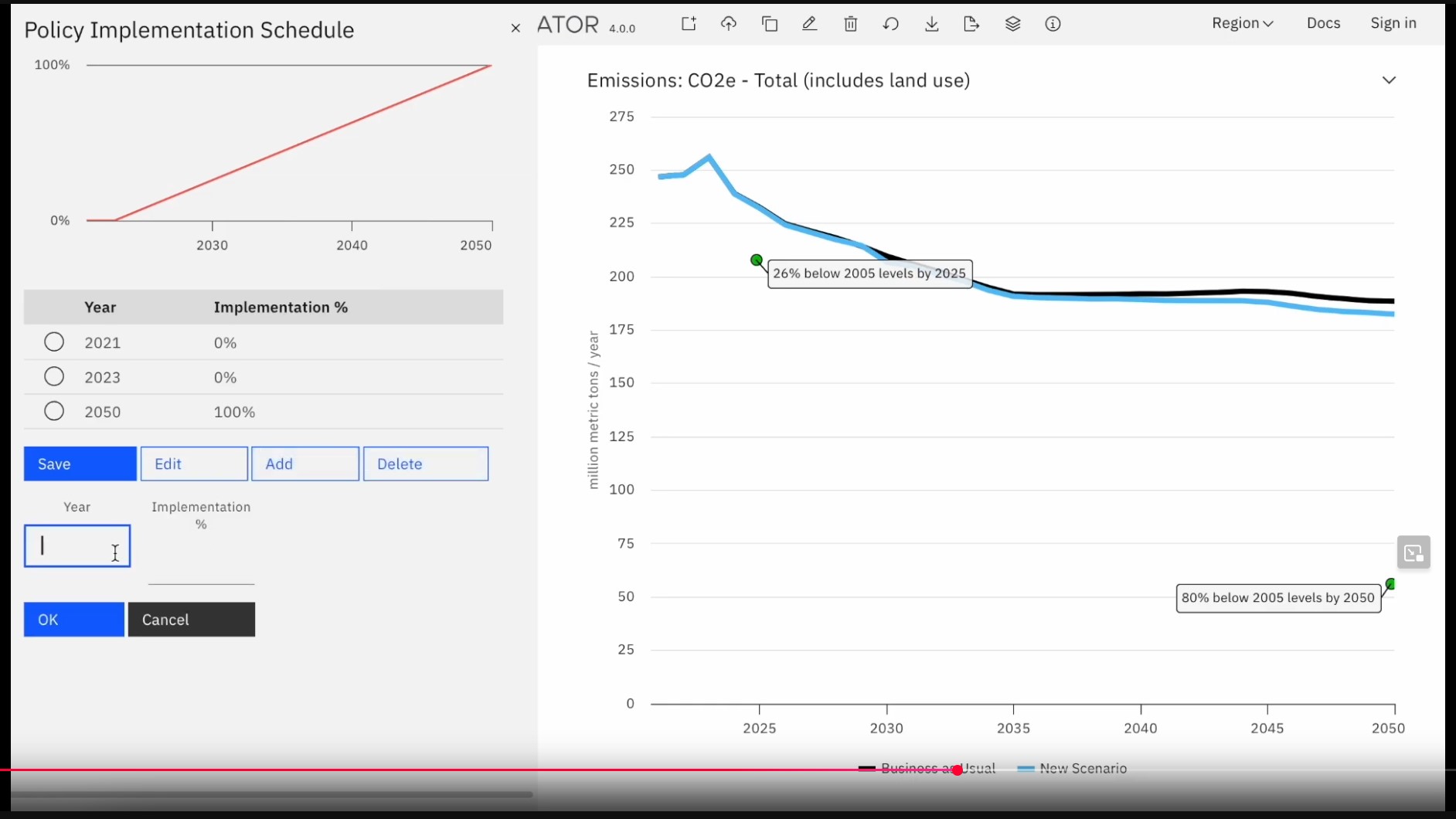
Task: Select the 2021 row radio button
Action: tap(54, 342)
